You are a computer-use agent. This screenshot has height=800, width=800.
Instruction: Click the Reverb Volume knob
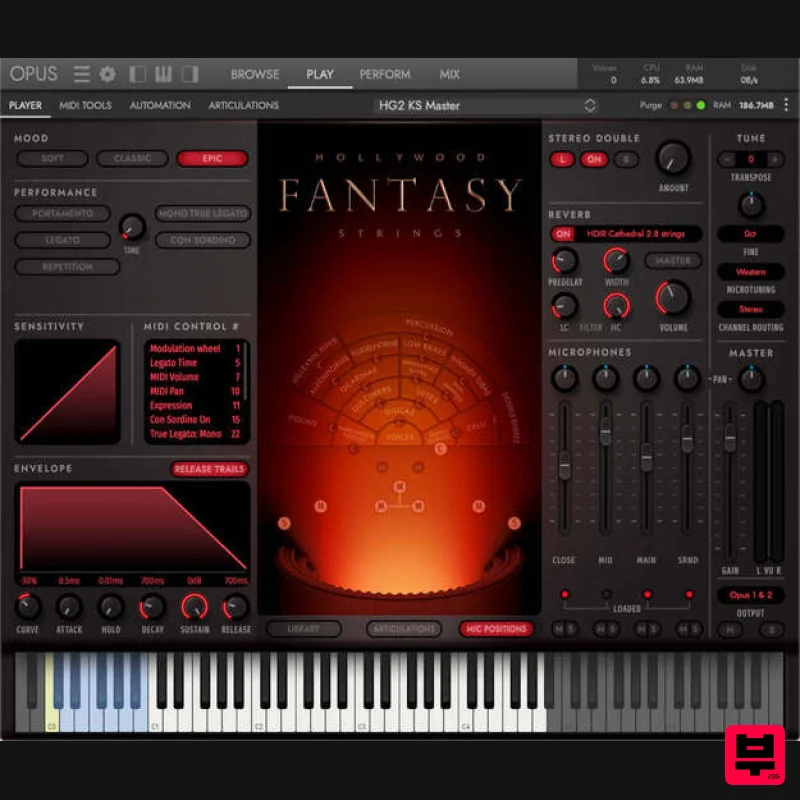coord(673,298)
